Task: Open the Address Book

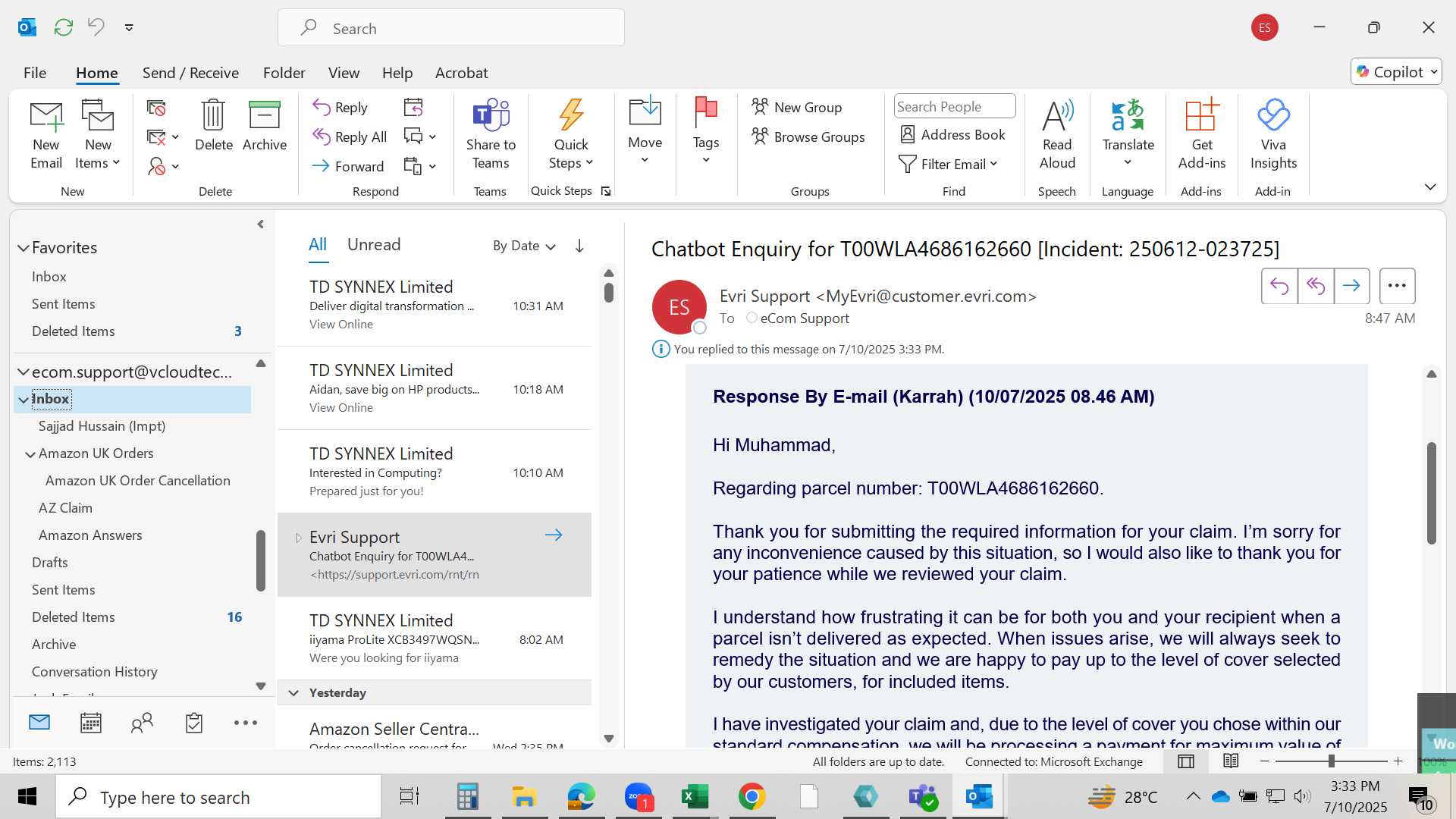Action: pyautogui.click(x=952, y=135)
